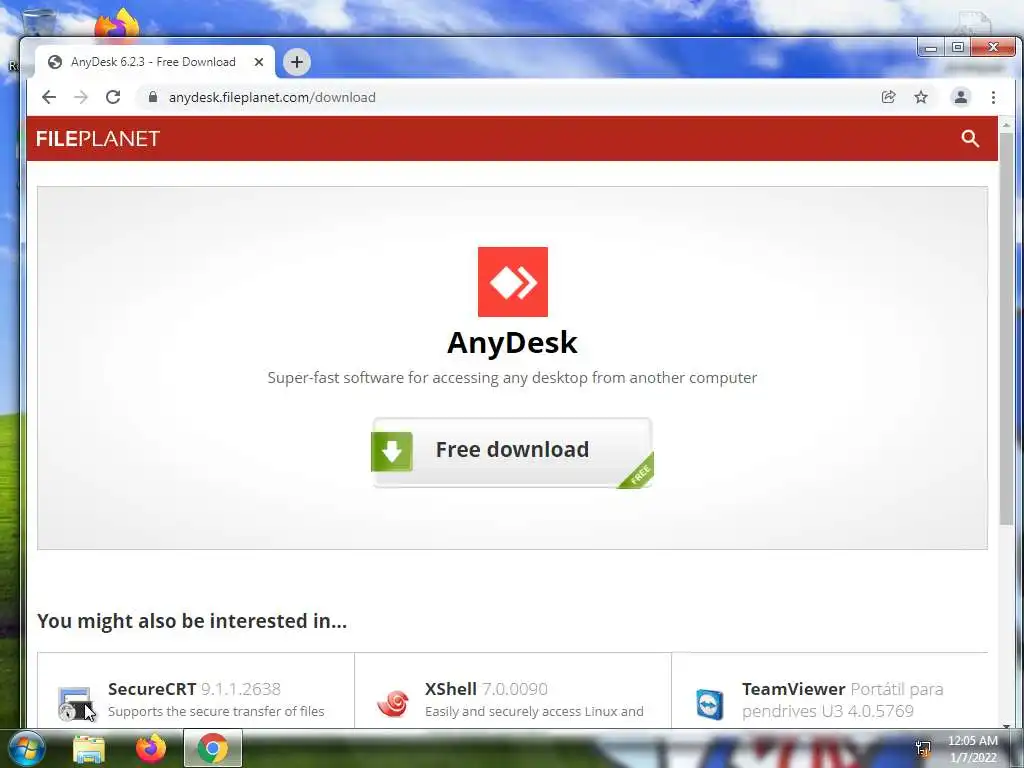Click the Chrome forward arrow

(x=80, y=97)
